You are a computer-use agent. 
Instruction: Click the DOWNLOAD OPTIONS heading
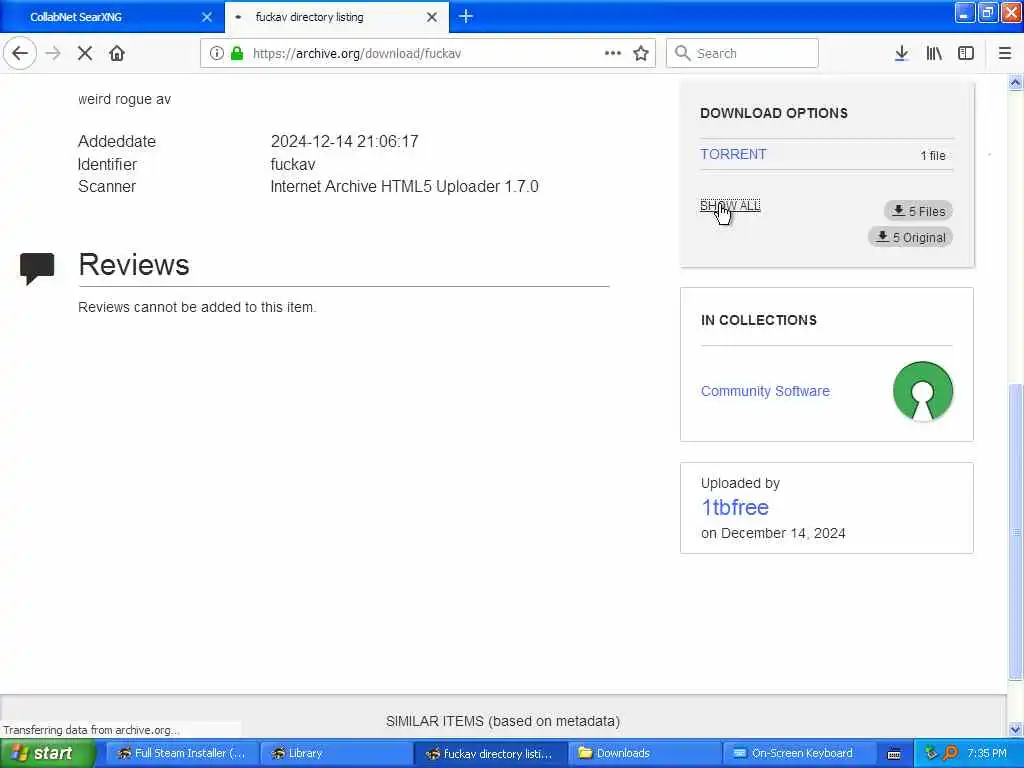click(x=774, y=113)
